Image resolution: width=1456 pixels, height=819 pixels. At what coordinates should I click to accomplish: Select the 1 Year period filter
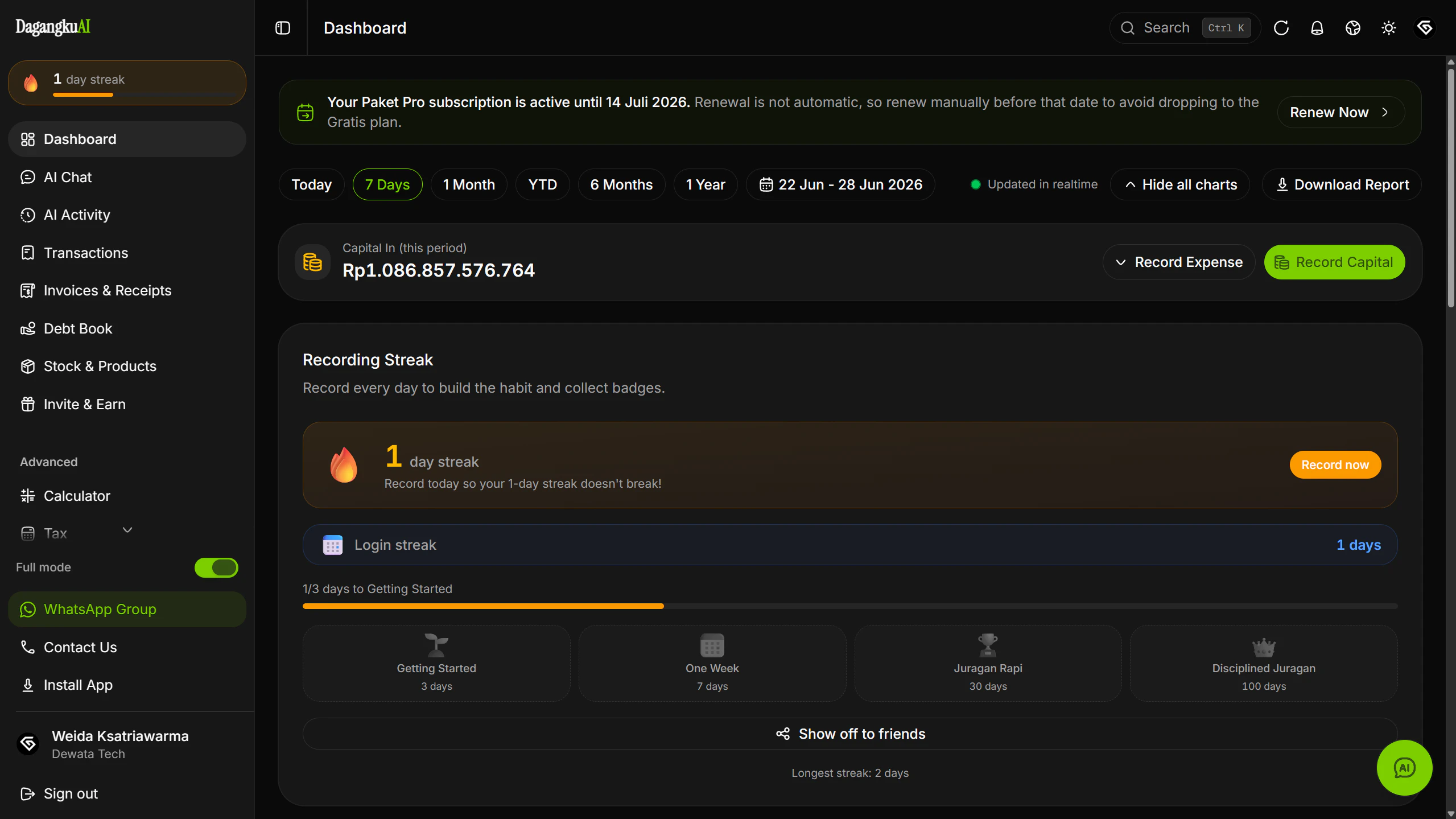point(706,184)
